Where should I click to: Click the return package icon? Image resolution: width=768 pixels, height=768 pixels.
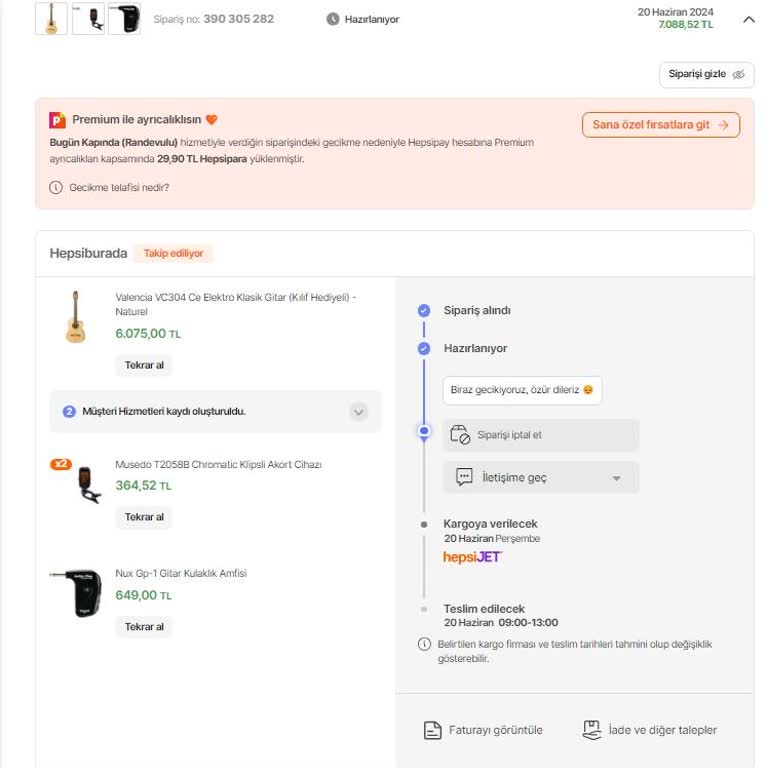tap(592, 730)
